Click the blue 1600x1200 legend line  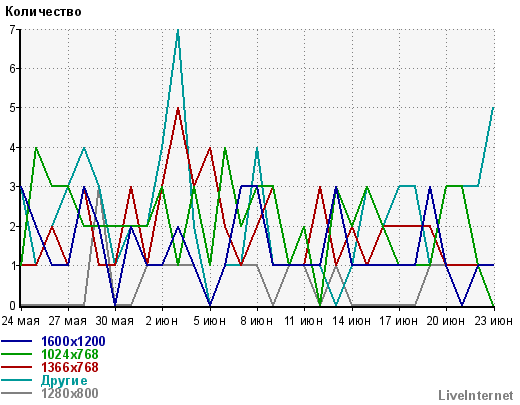click(16, 341)
